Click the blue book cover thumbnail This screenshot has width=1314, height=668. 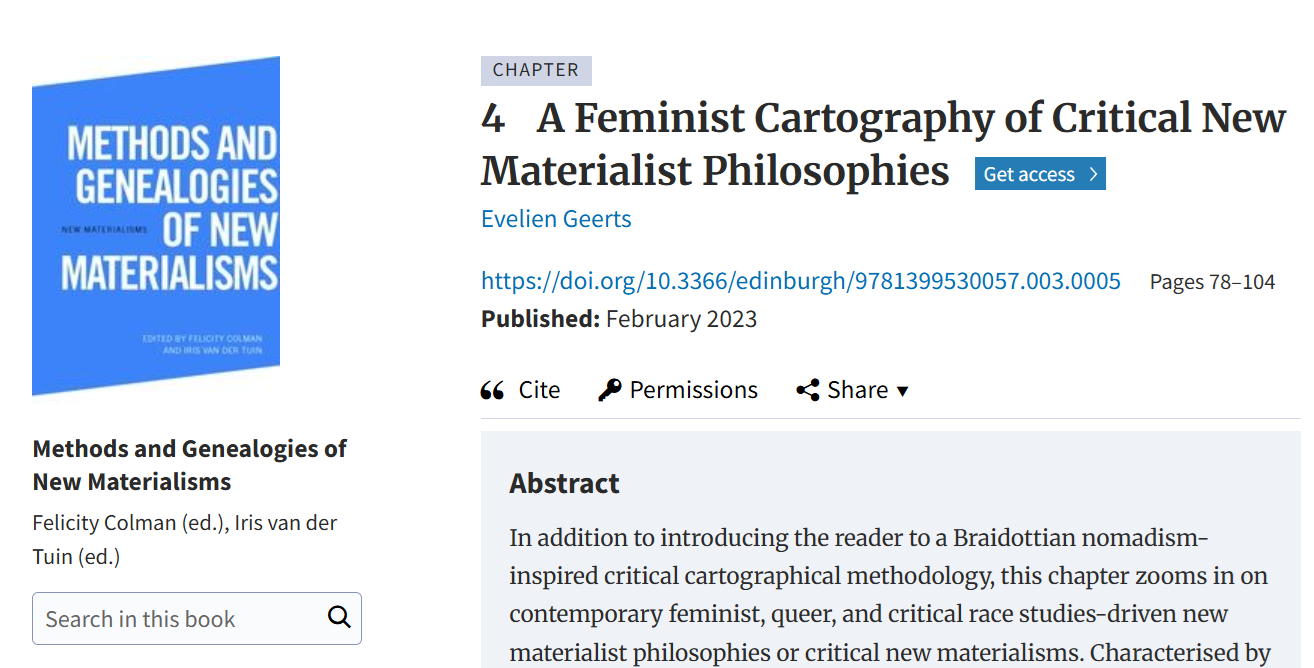(x=156, y=226)
